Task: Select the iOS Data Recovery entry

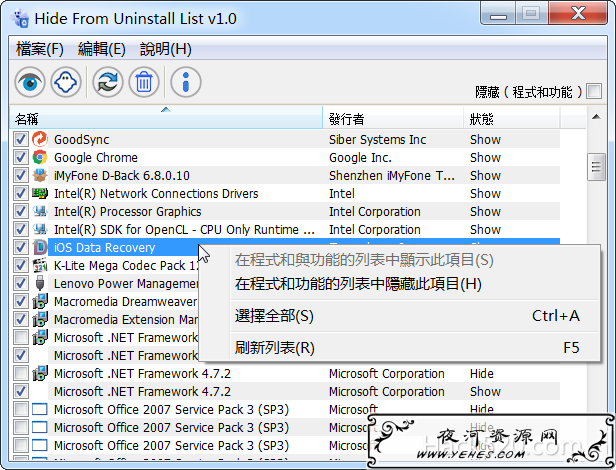Action: (104, 248)
